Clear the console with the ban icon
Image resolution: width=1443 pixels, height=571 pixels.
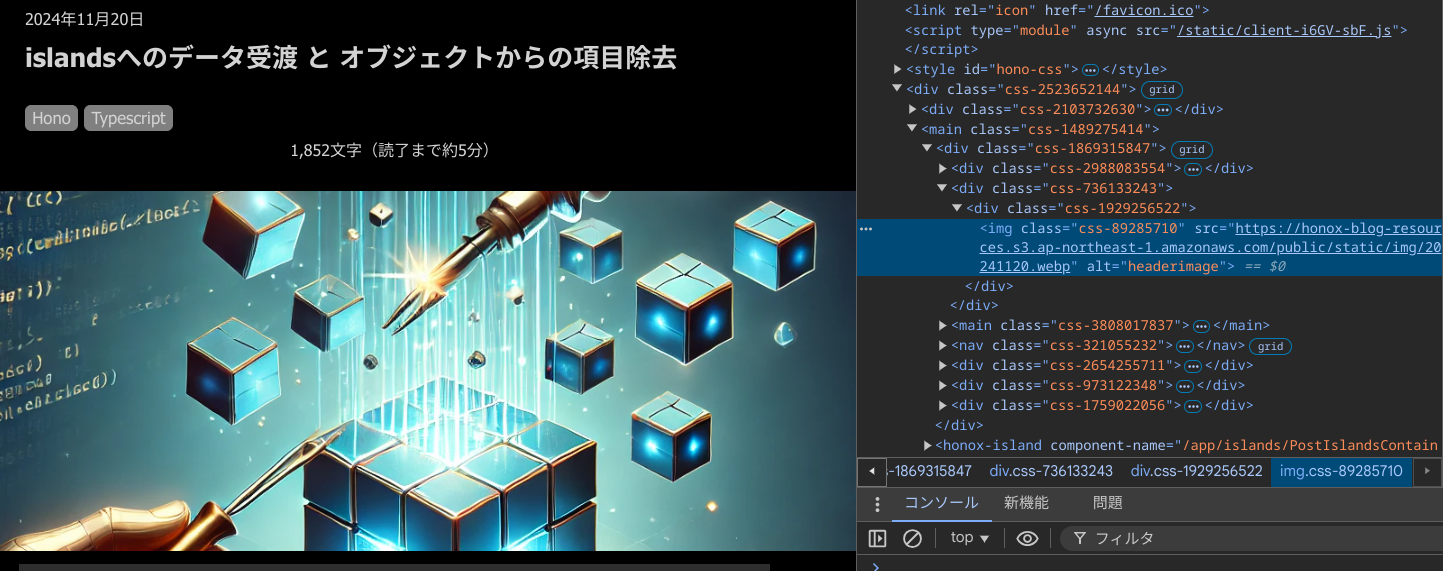click(x=912, y=538)
